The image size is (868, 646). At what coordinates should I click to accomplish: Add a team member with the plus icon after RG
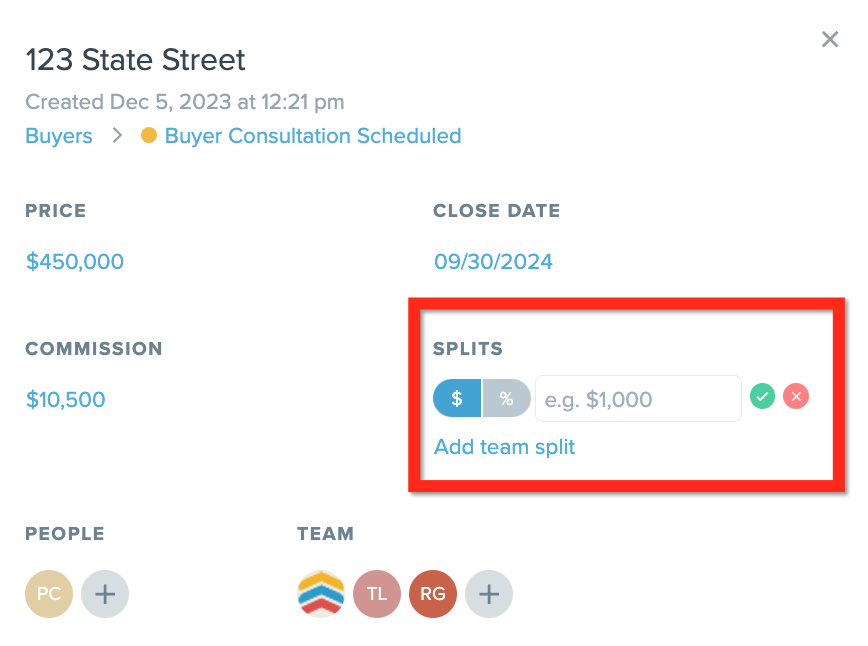tap(489, 594)
